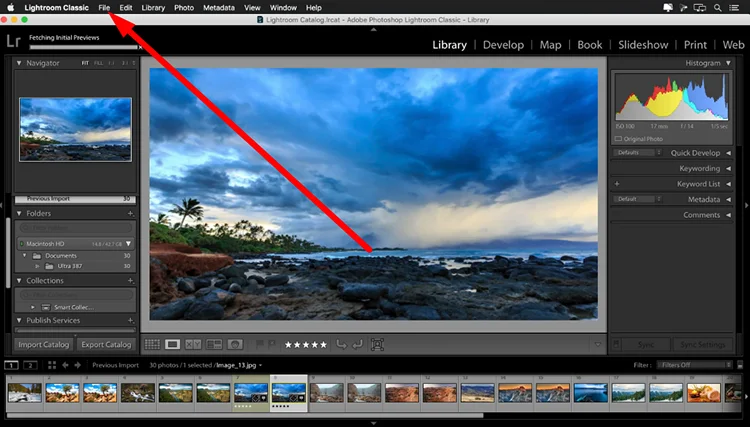Click the filmstrip grid shortcut icon
Viewport: 750px width, 427px height.
(x=52, y=365)
